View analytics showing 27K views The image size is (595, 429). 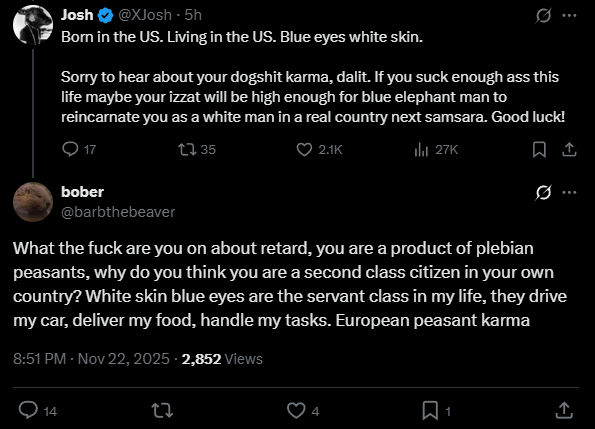coord(436,149)
